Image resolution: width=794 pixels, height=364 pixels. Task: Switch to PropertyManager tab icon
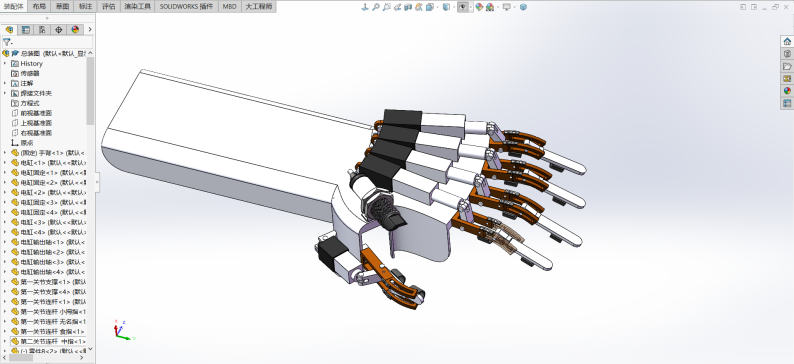[x=26, y=29]
